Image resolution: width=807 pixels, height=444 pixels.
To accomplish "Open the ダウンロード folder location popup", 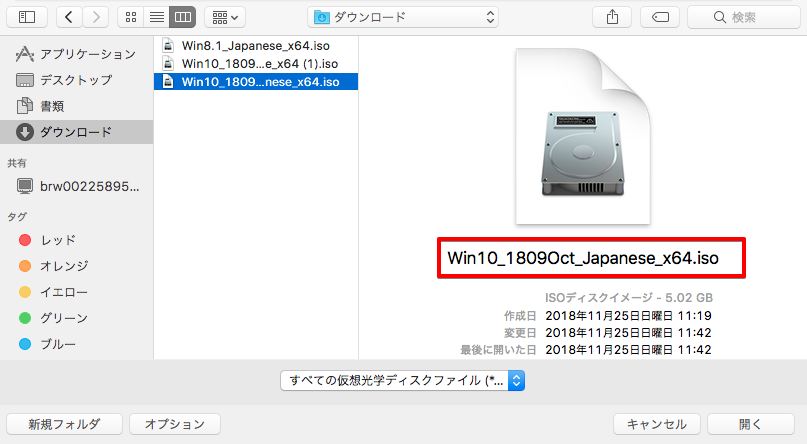I will (x=403, y=17).
